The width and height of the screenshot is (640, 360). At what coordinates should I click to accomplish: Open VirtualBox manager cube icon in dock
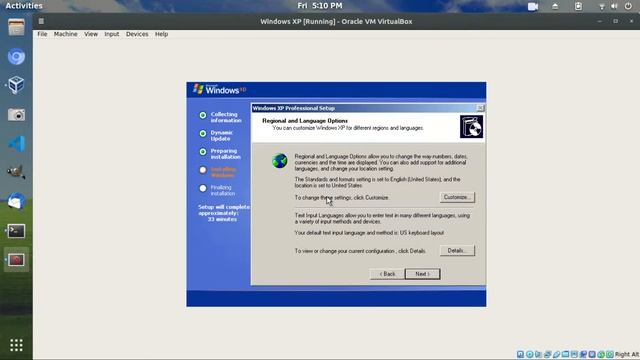[16, 85]
